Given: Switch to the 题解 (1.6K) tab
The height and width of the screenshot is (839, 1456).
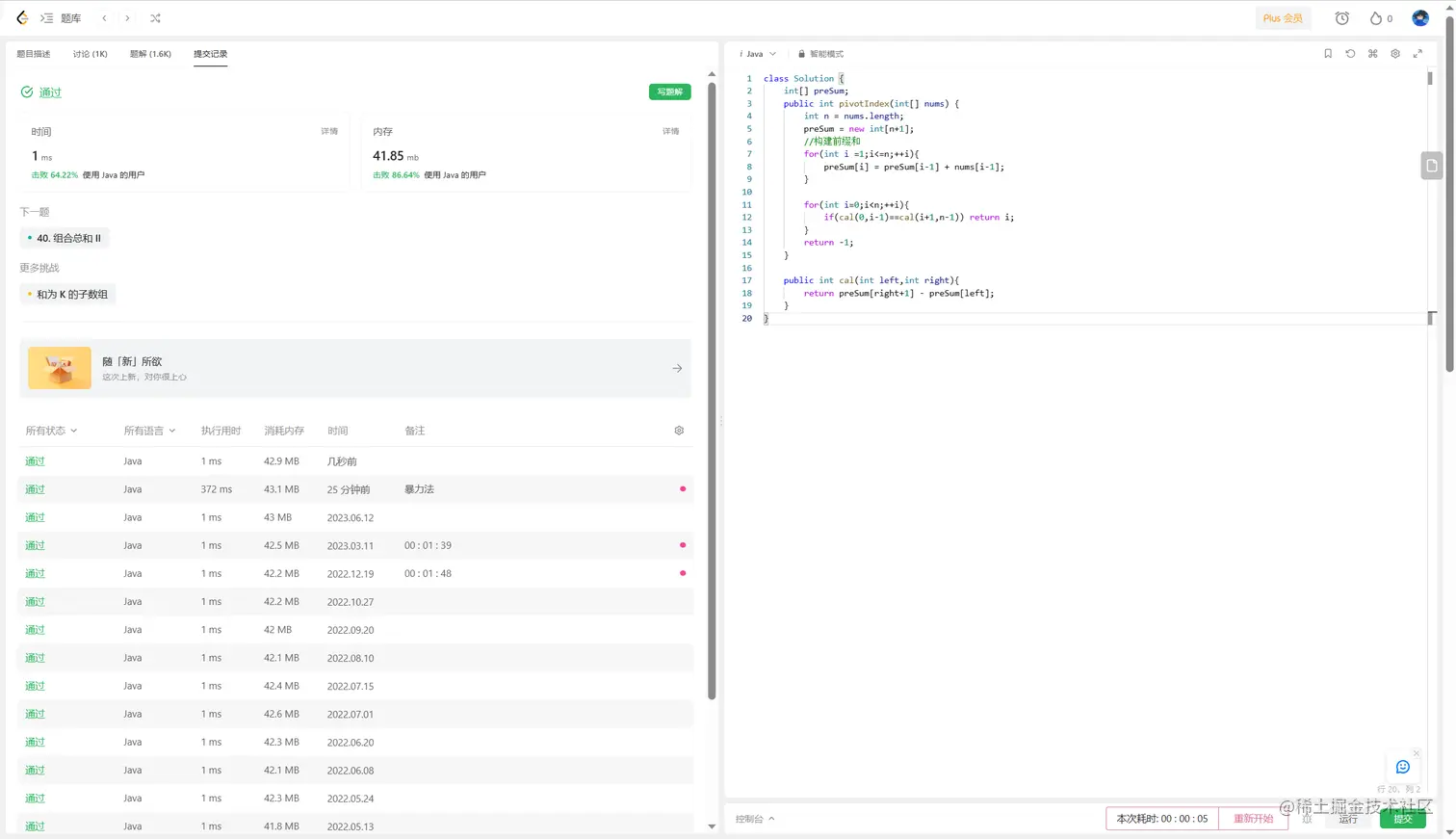Looking at the screenshot, I should point(150,54).
